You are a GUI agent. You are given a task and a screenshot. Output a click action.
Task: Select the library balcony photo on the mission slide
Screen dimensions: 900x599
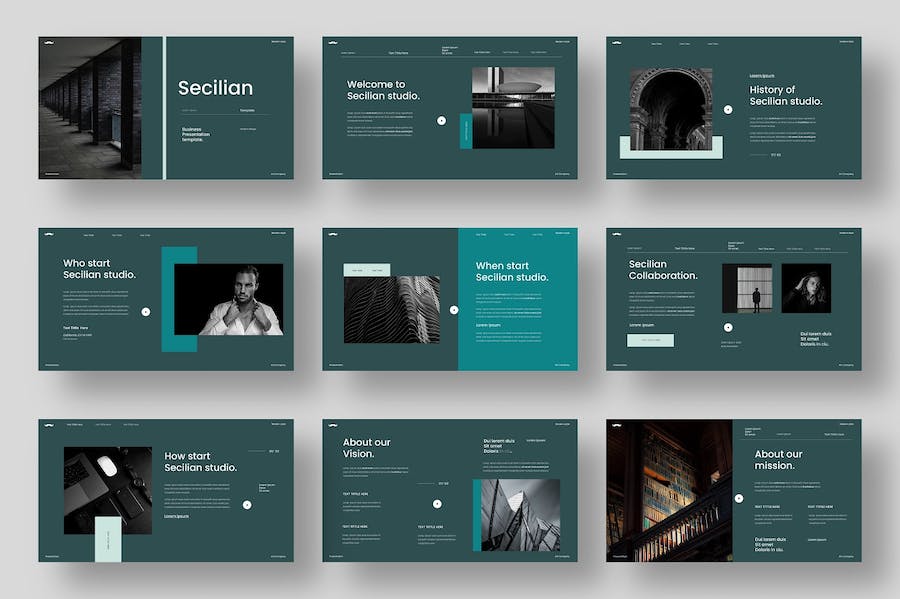[x=669, y=491]
